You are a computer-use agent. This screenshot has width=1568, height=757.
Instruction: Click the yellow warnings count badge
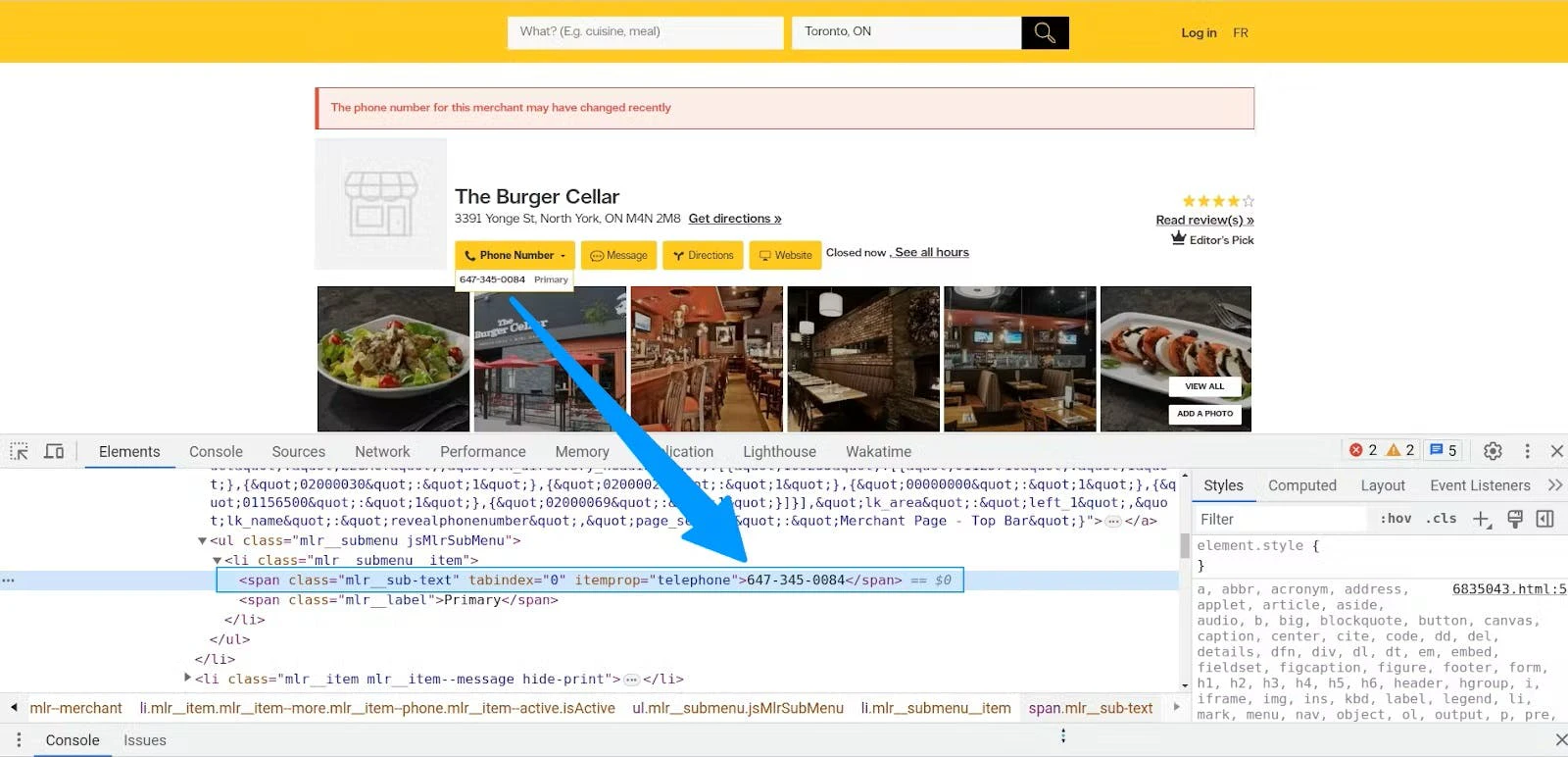tap(1400, 450)
